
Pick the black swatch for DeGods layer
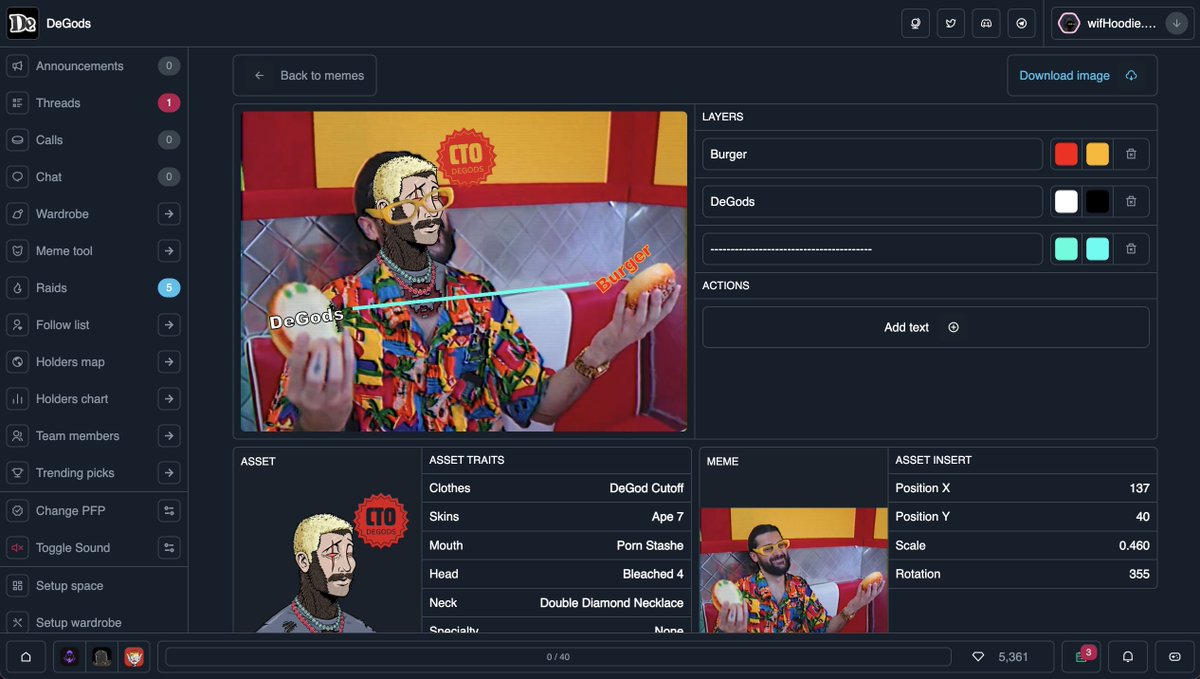pyautogui.click(x=1097, y=201)
